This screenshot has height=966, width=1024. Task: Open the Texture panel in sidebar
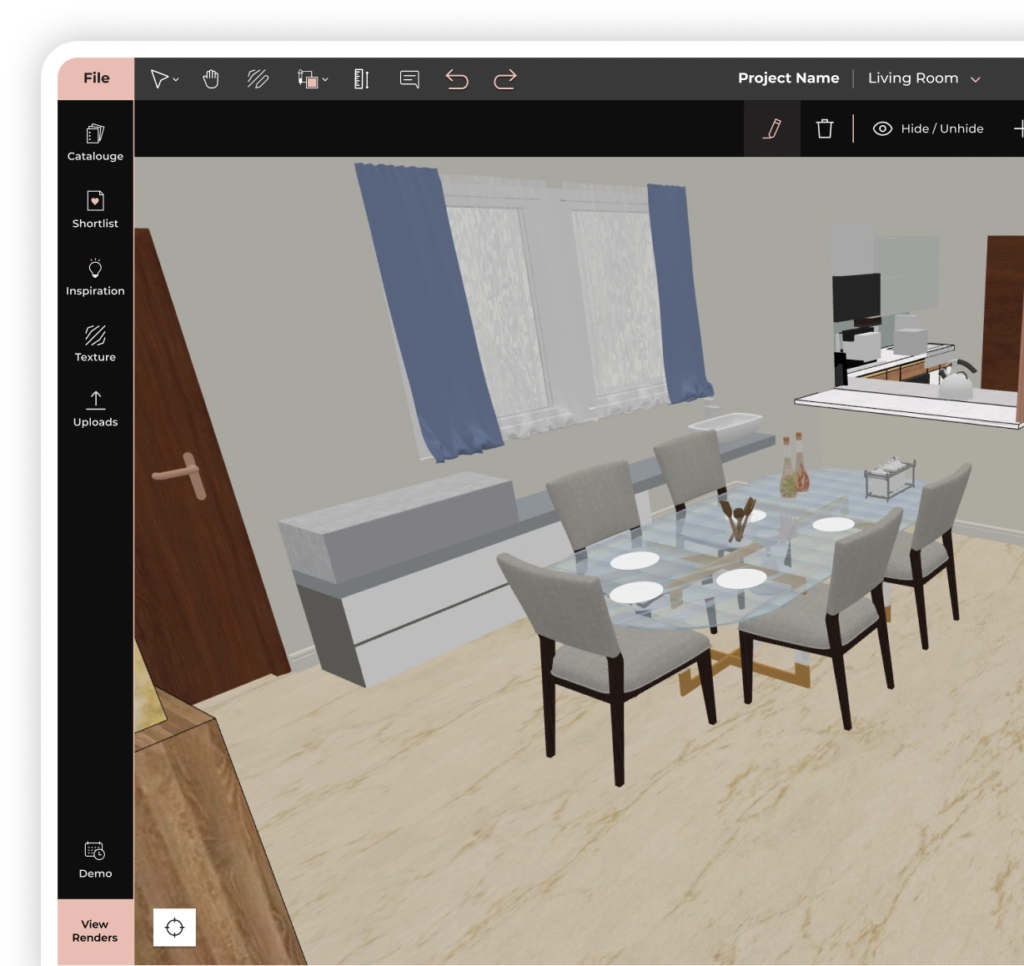pyautogui.click(x=95, y=344)
